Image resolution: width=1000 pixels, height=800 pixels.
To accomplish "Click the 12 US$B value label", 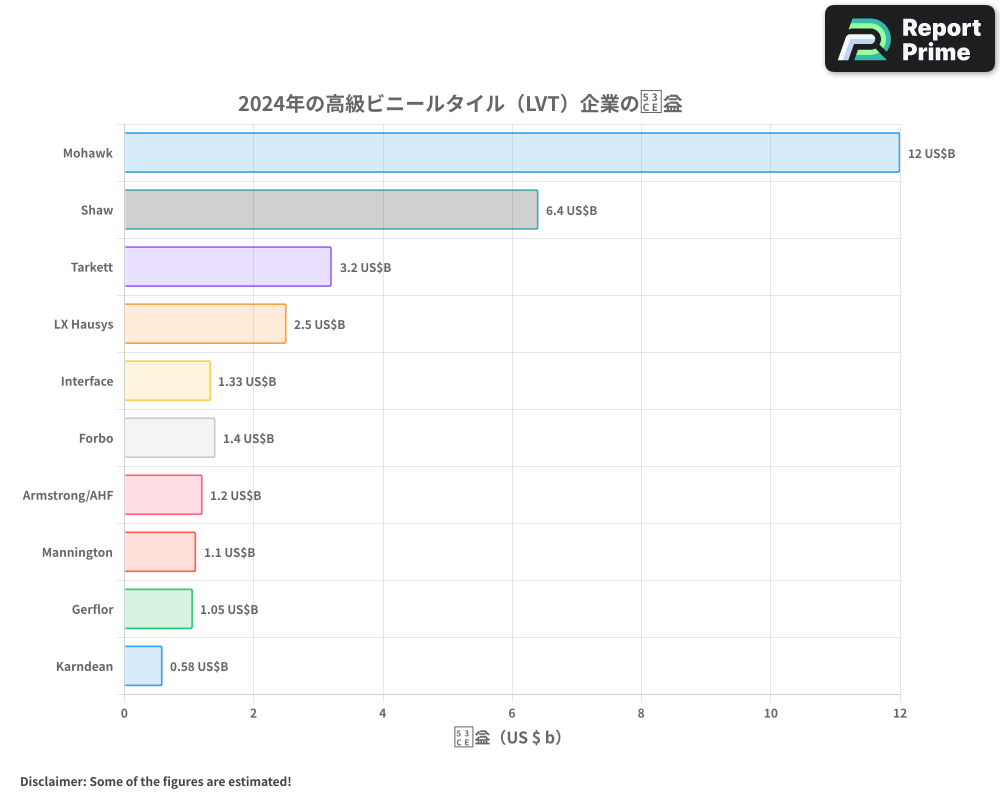I will [931, 154].
